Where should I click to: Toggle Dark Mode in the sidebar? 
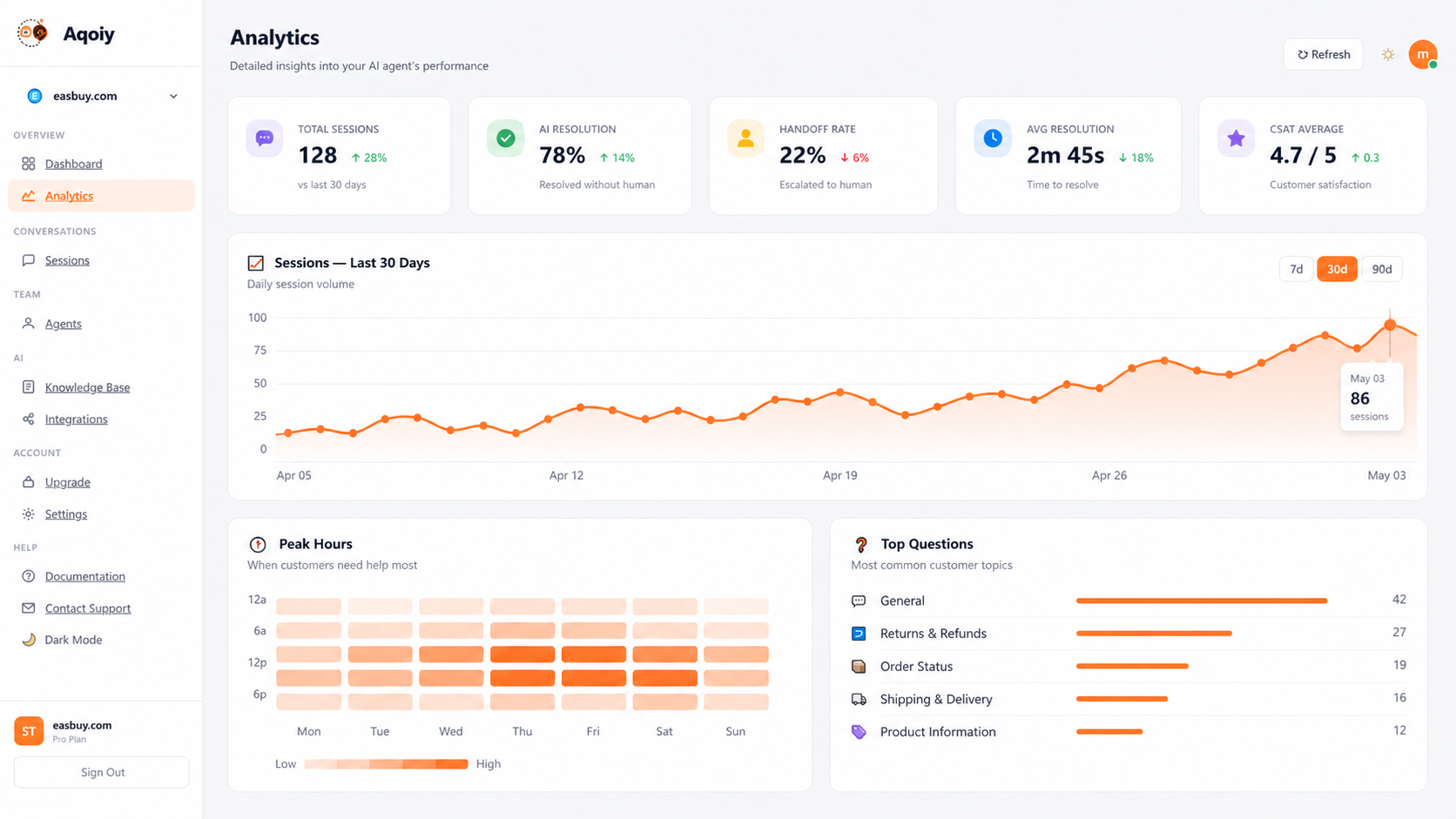point(73,640)
